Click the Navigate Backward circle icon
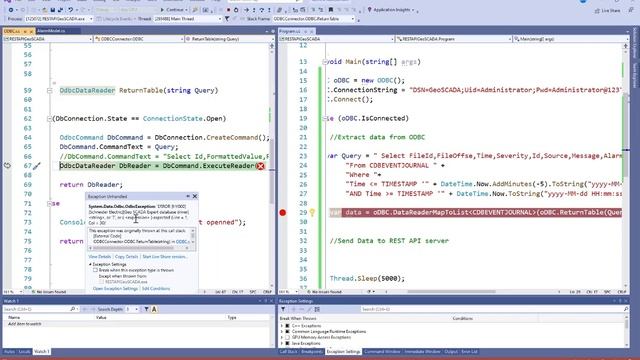 point(11,9)
